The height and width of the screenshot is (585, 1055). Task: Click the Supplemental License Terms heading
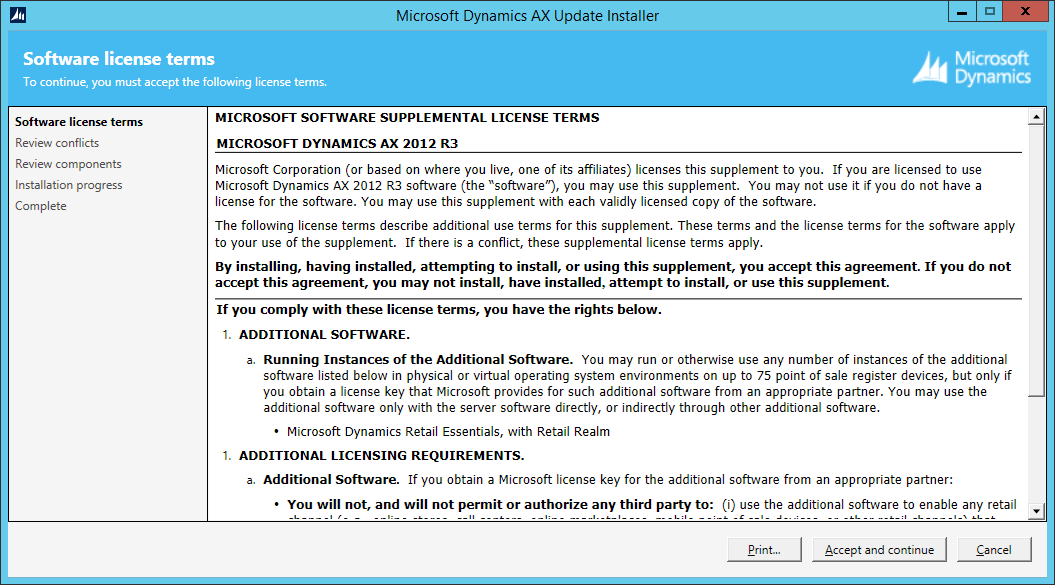[407, 118]
